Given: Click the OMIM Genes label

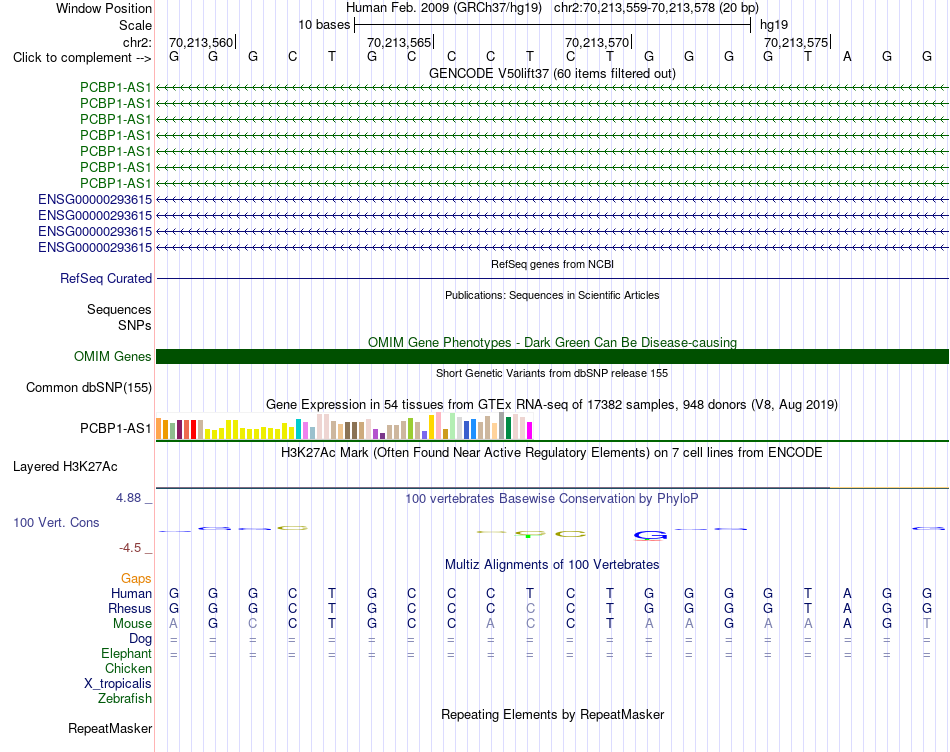Looking at the screenshot, I should pos(113,356).
